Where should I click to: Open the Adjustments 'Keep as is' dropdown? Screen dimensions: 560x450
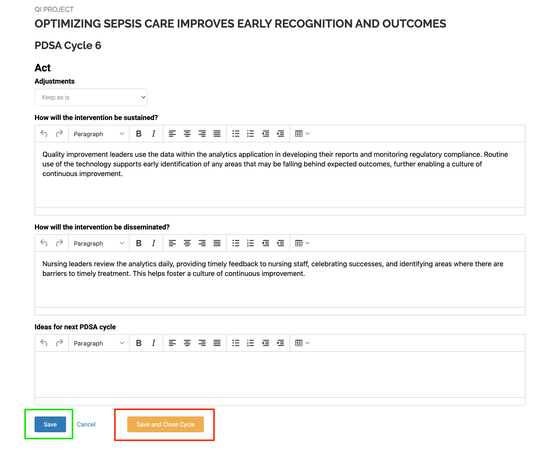tap(91, 97)
